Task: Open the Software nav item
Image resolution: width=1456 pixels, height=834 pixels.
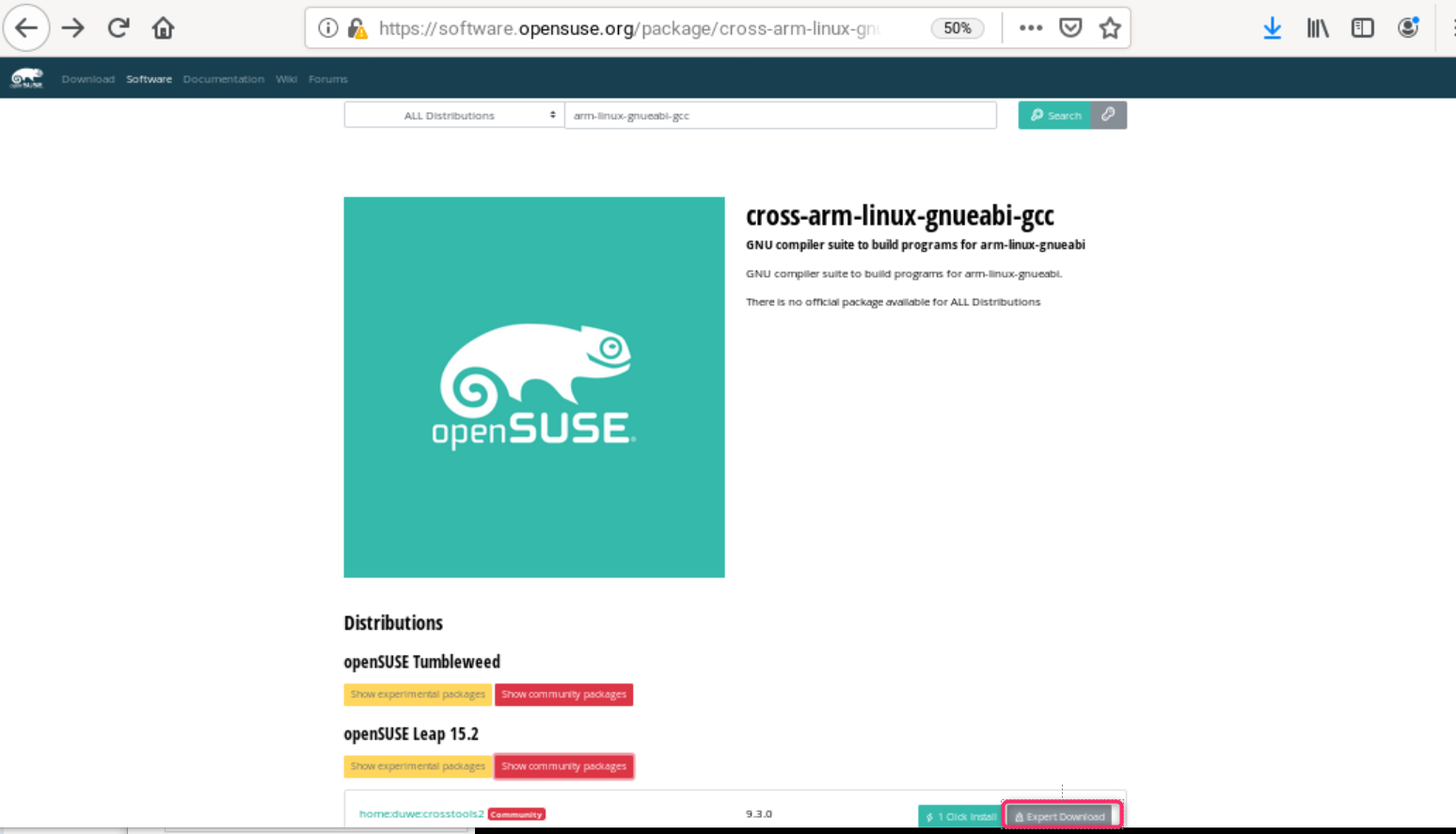Action: [149, 79]
